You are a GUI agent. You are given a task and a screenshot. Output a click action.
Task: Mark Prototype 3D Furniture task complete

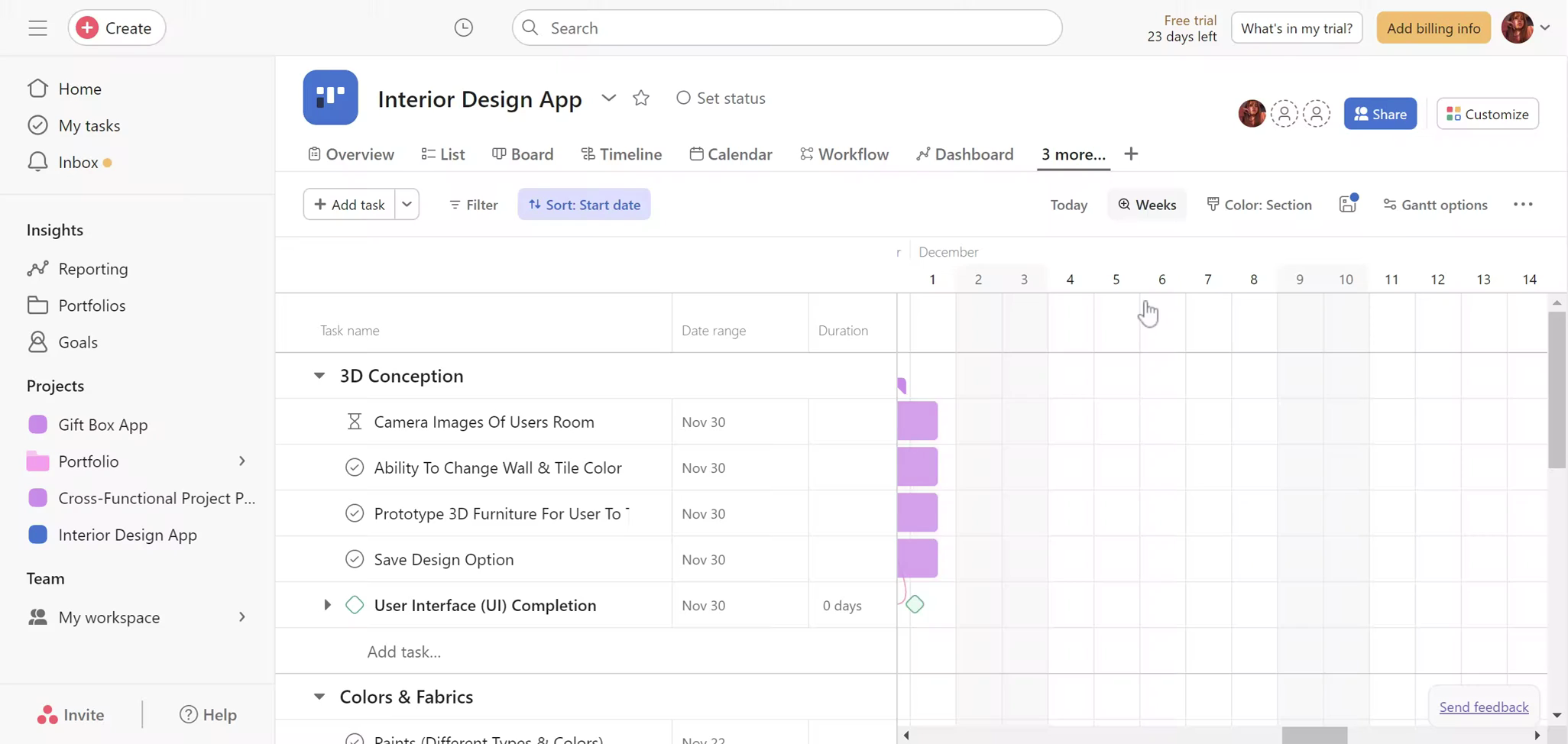tap(355, 513)
